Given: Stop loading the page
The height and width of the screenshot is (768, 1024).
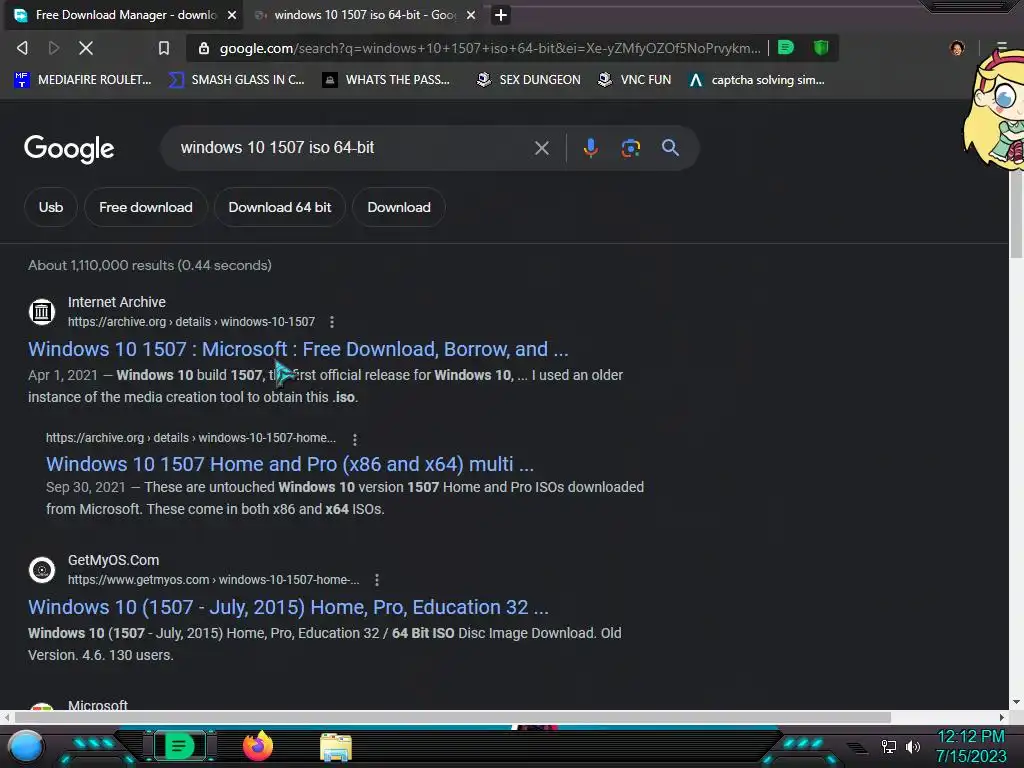Looking at the screenshot, I should [x=86, y=48].
